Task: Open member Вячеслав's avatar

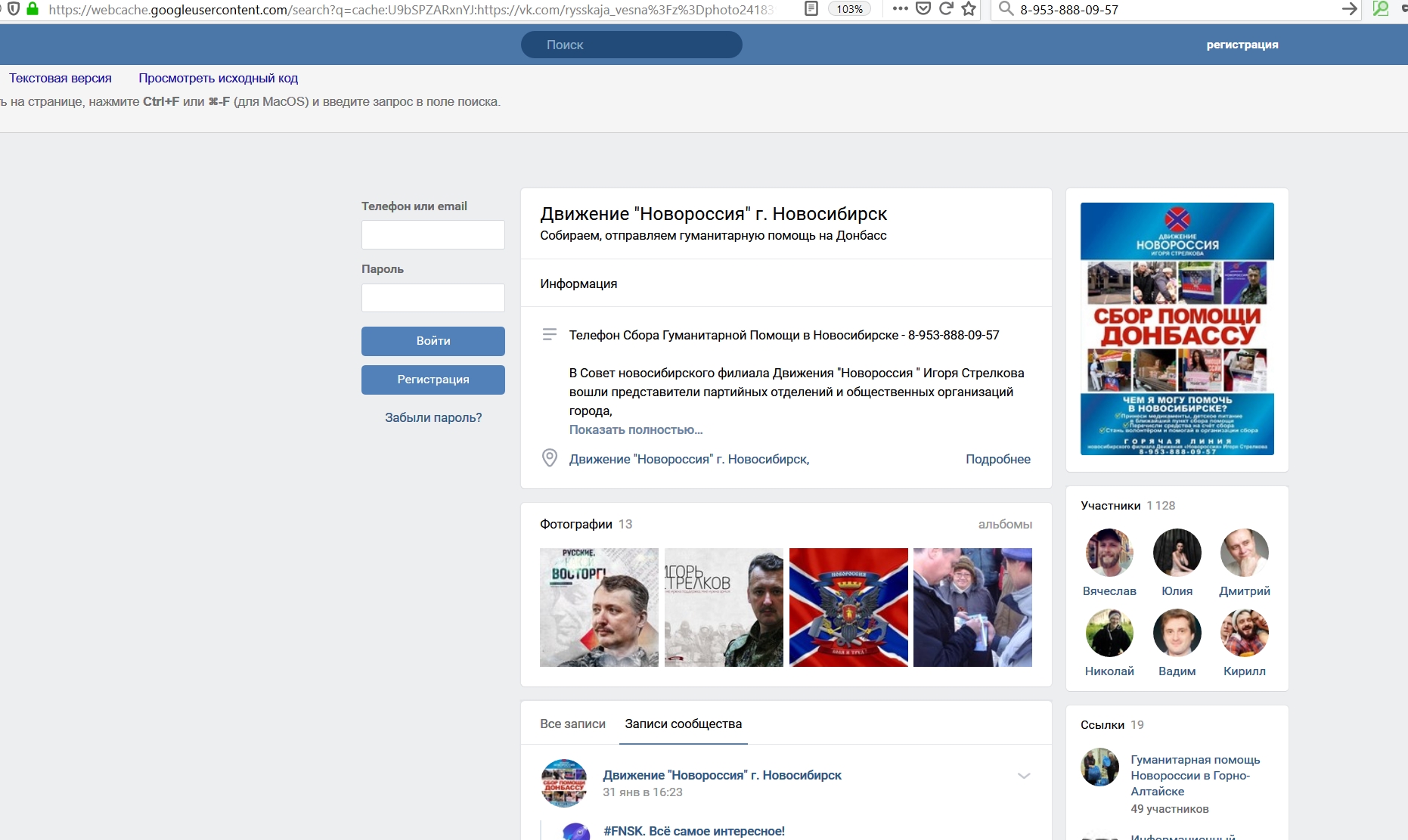Action: (1109, 553)
